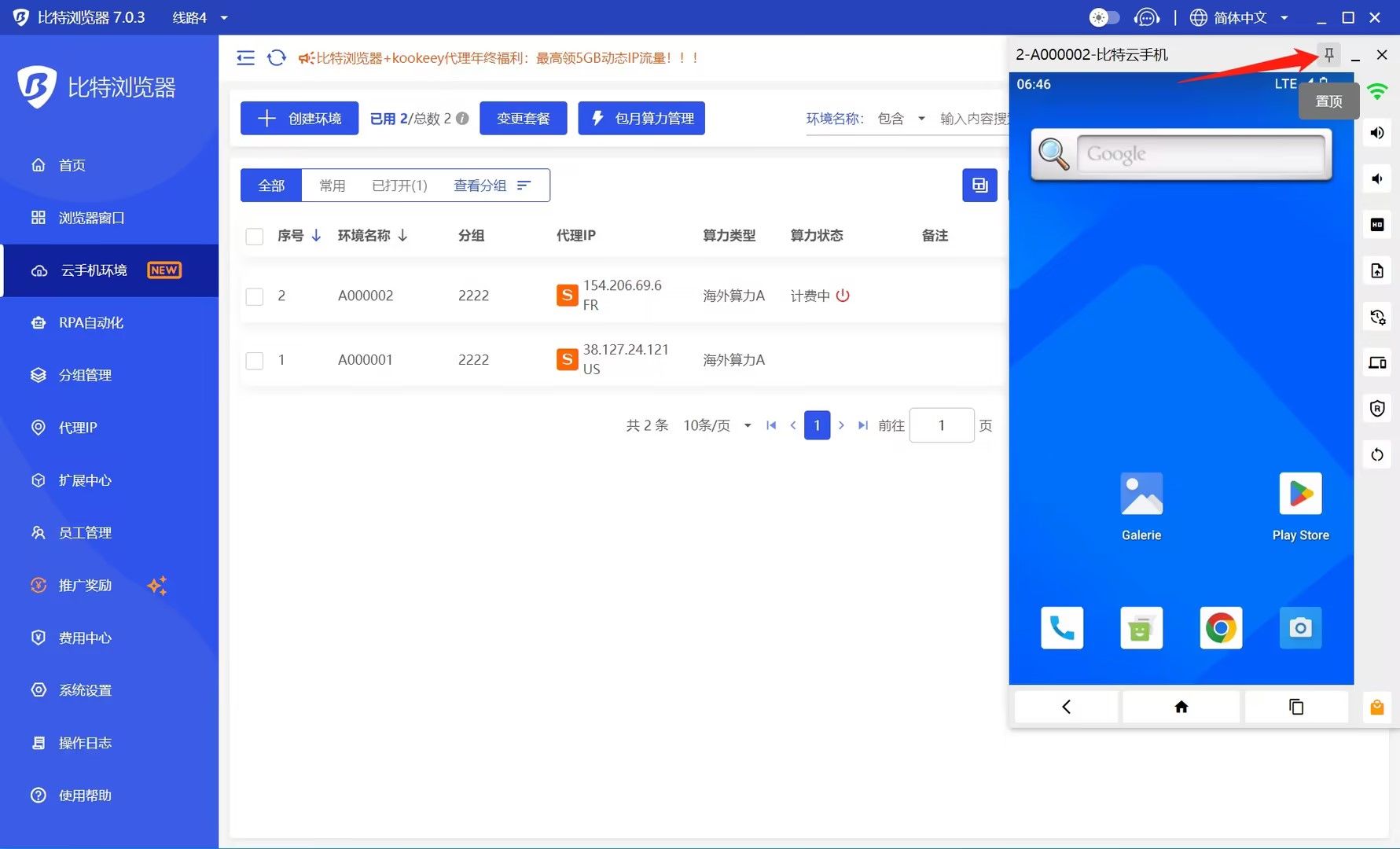Sort by 序号 column arrow
This screenshot has height=849, width=1400.
click(x=317, y=235)
